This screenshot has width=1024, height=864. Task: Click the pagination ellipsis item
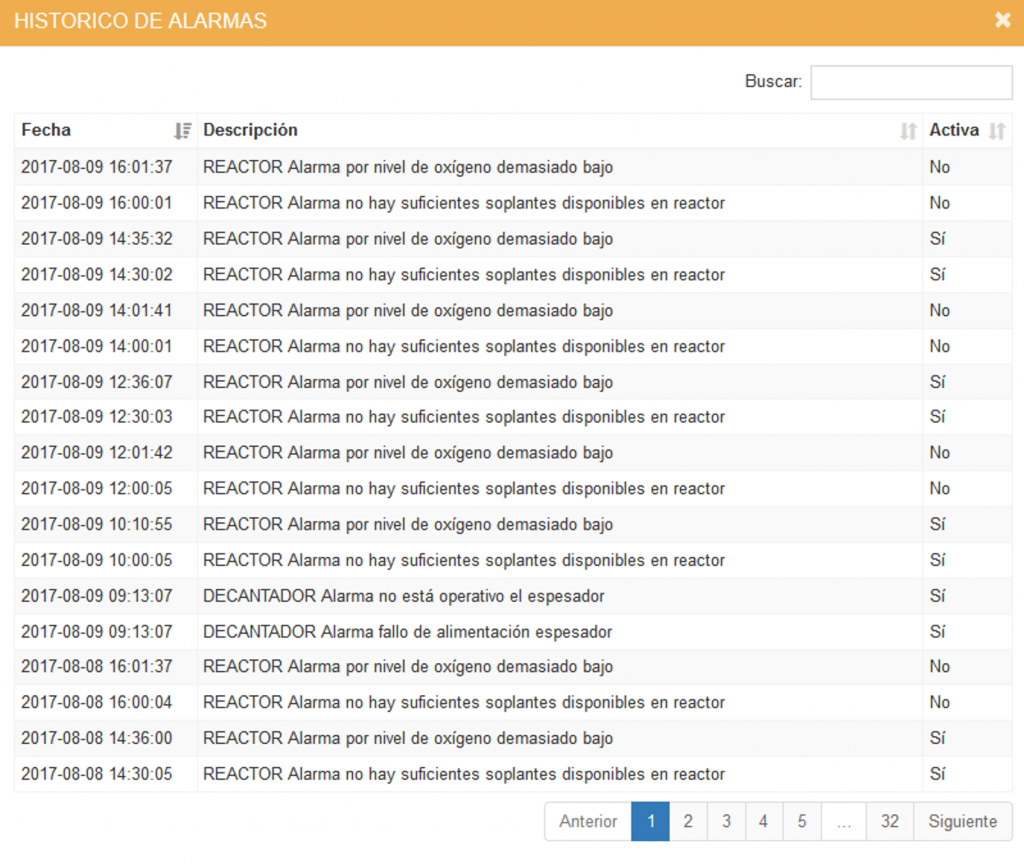[x=844, y=821]
